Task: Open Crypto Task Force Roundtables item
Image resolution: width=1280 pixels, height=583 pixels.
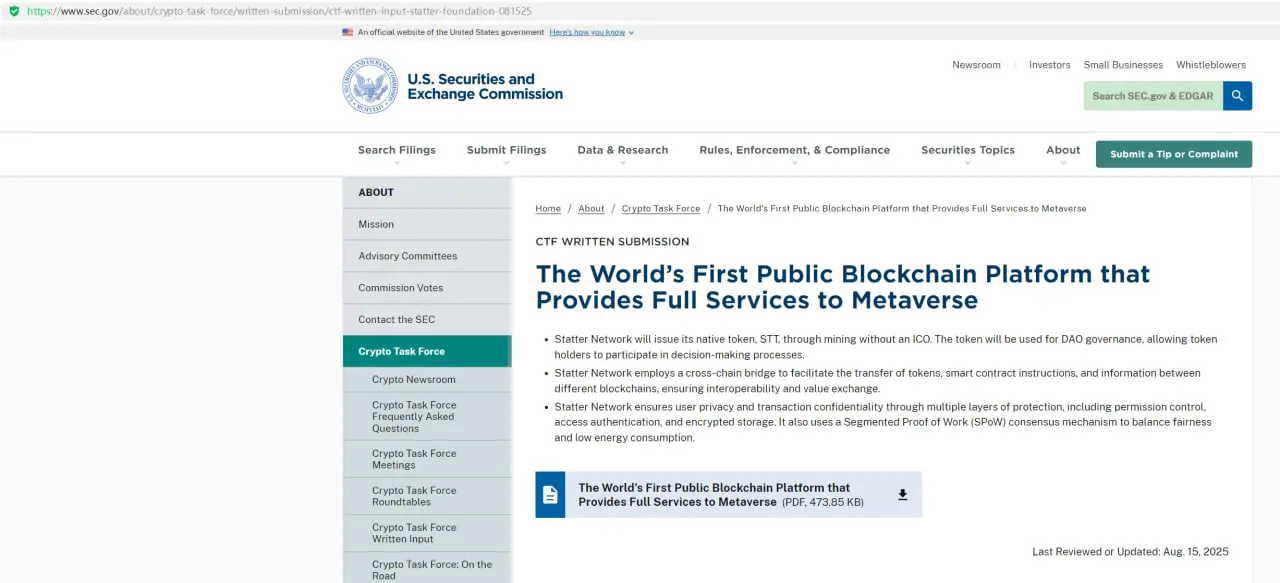Action: [427, 496]
